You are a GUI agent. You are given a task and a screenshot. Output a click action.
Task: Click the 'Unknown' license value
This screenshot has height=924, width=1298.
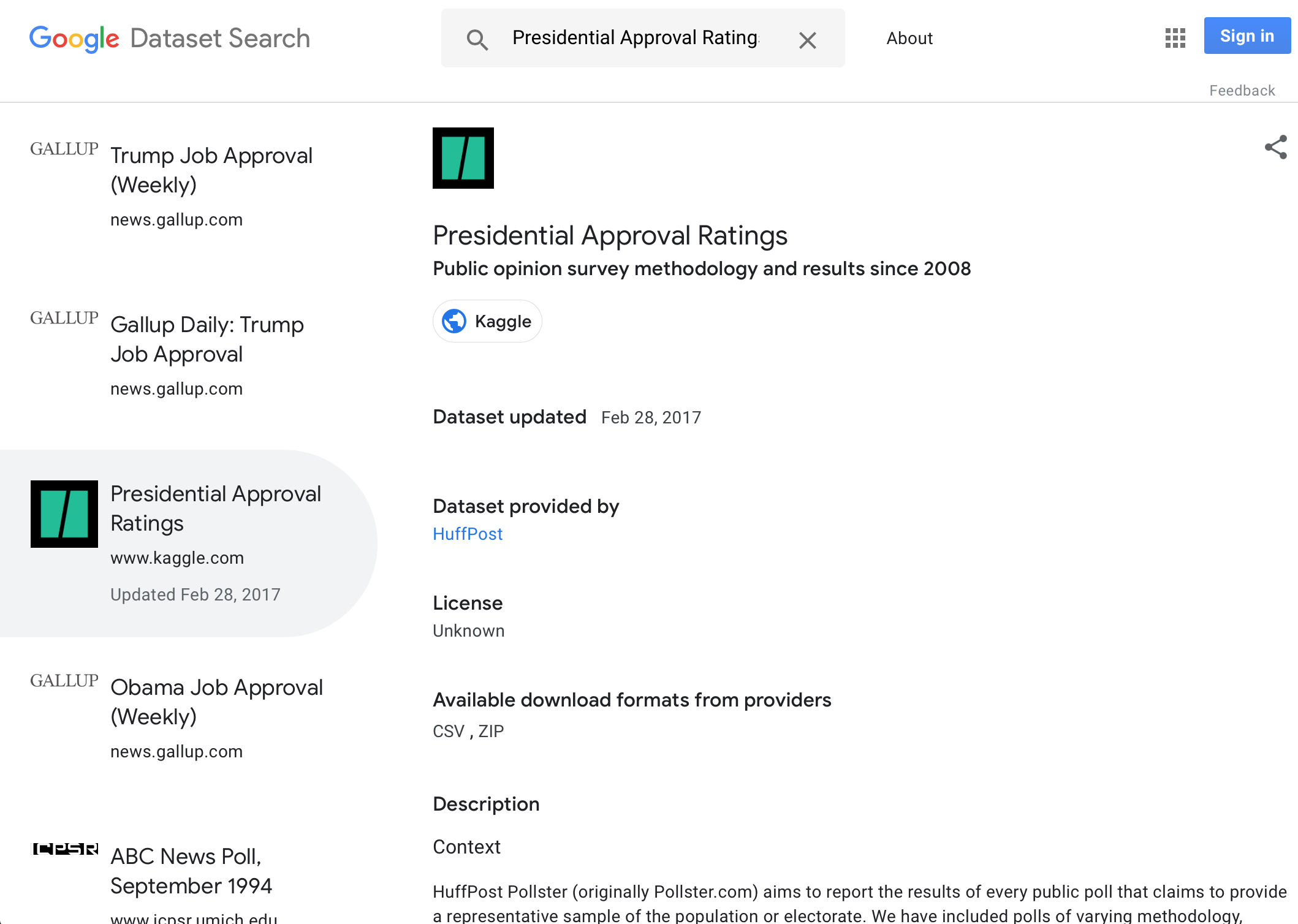tap(469, 631)
